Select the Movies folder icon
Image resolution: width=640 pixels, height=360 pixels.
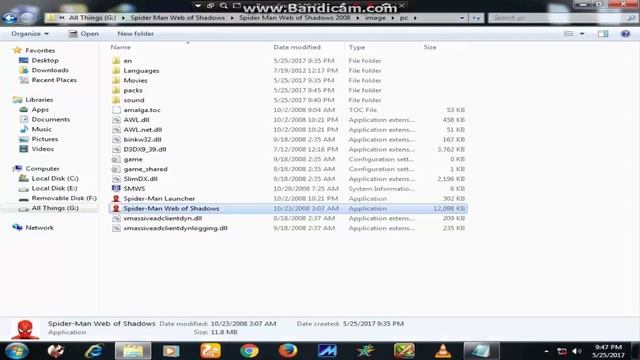pos(116,80)
